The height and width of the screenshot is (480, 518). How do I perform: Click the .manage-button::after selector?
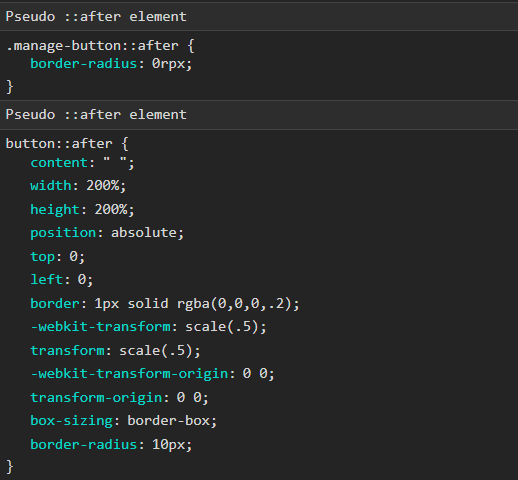point(92,46)
